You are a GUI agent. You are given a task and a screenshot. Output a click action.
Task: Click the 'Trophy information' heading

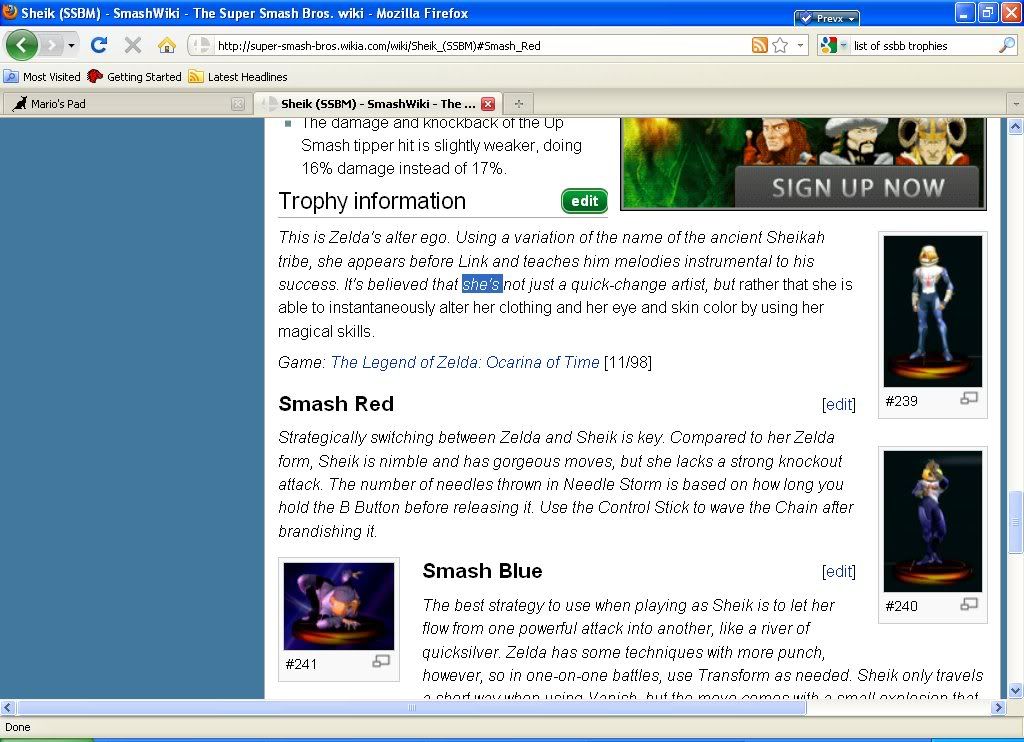(372, 201)
